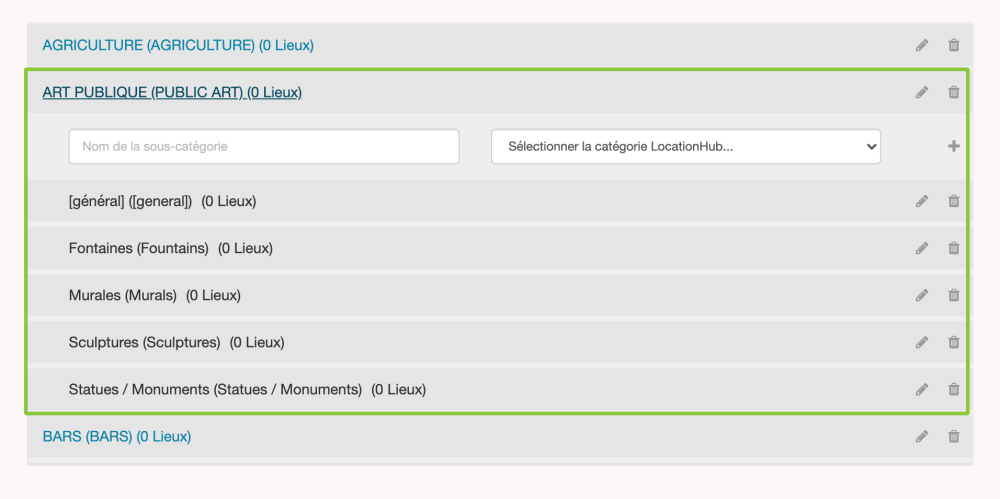
Task: Expand the BARS category
Action: coord(116,436)
